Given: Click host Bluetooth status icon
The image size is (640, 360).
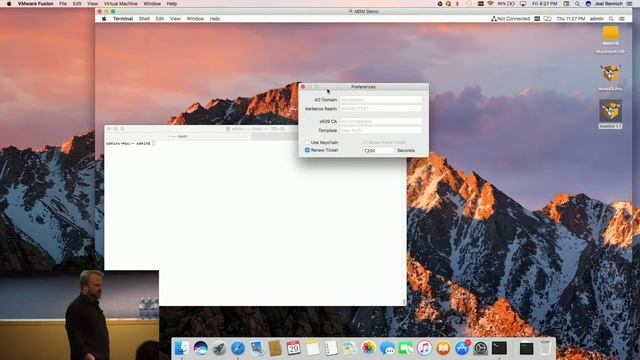Looking at the screenshot, I should 458,4.
